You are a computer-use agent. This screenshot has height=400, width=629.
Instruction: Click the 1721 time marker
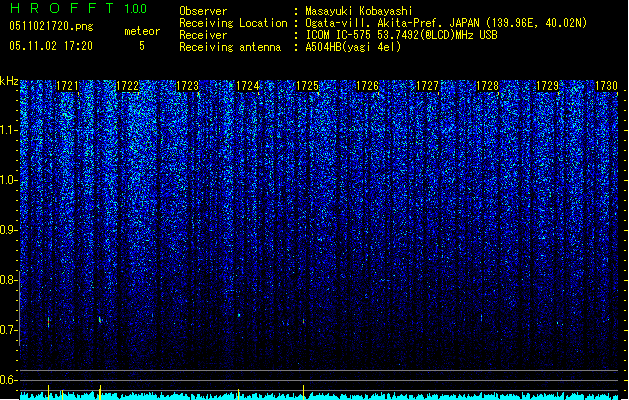(67, 86)
